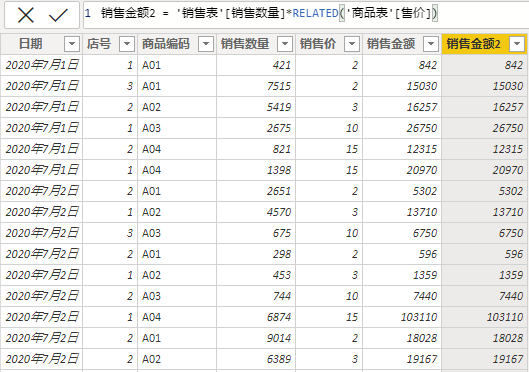Click sales quantity cell 9014

coord(256,338)
